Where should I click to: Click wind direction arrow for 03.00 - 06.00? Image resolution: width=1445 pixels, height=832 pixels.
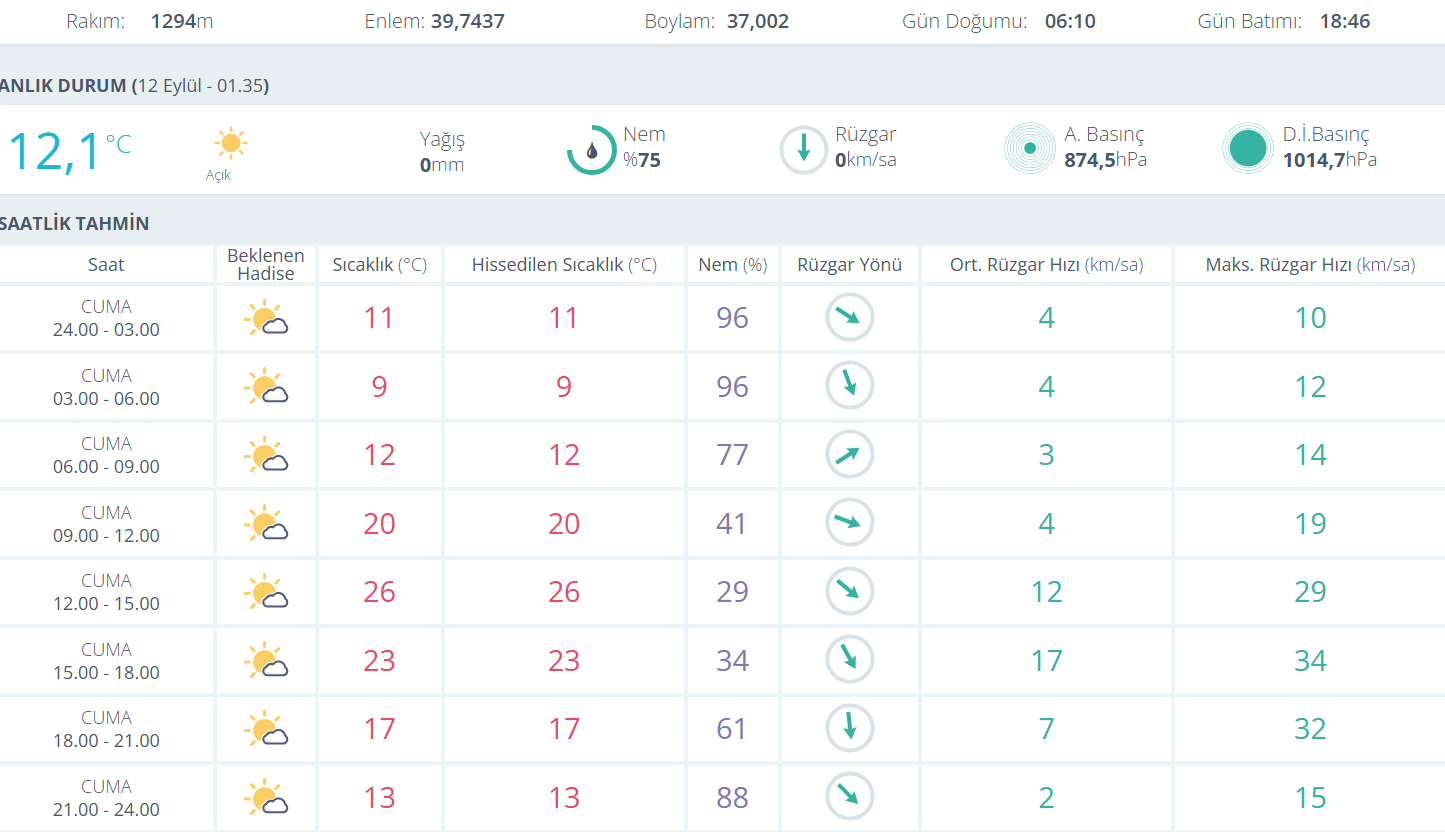[x=849, y=386]
